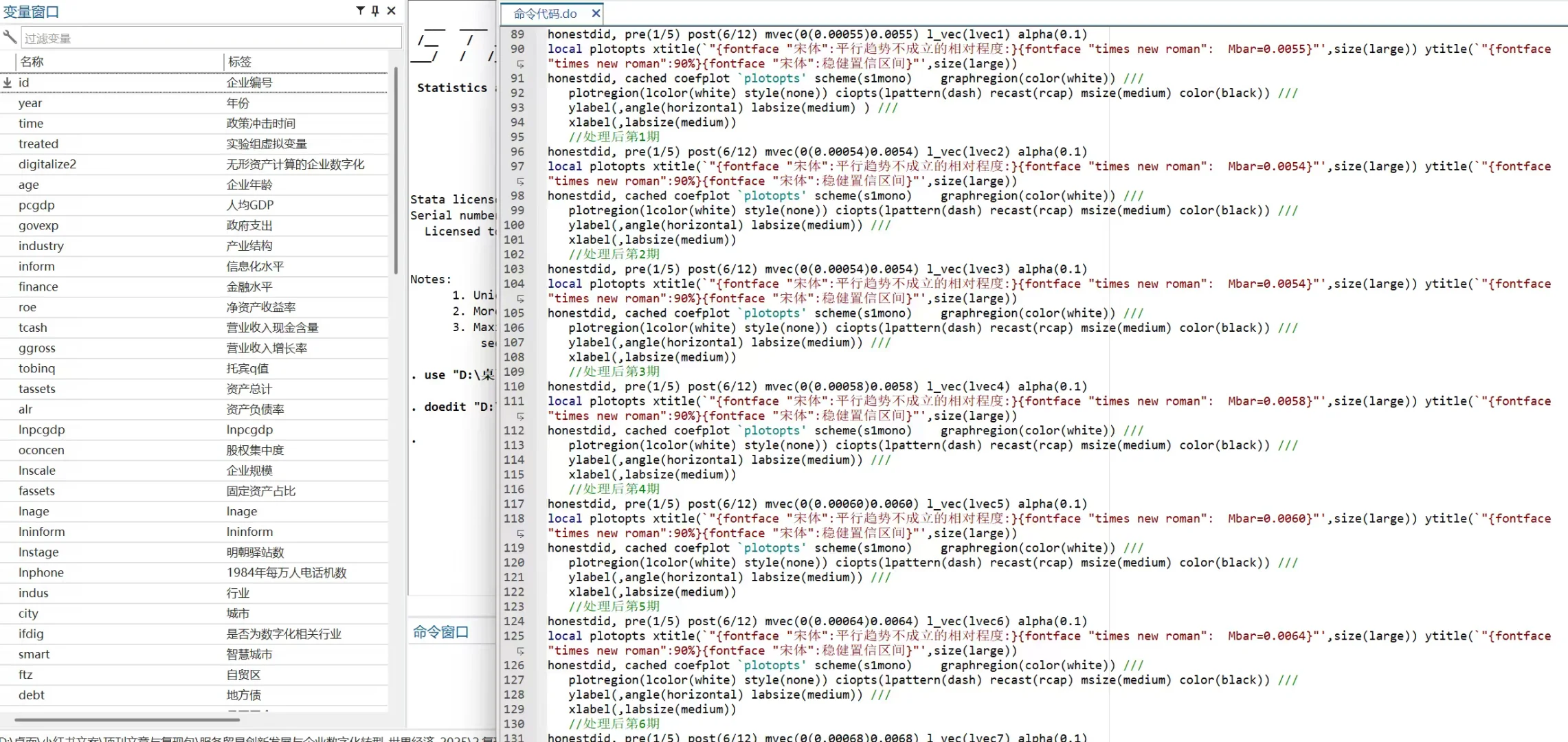Click the filter funnel icon in variables window
Viewport: 1568px width, 742px height.
click(x=360, y=10)
